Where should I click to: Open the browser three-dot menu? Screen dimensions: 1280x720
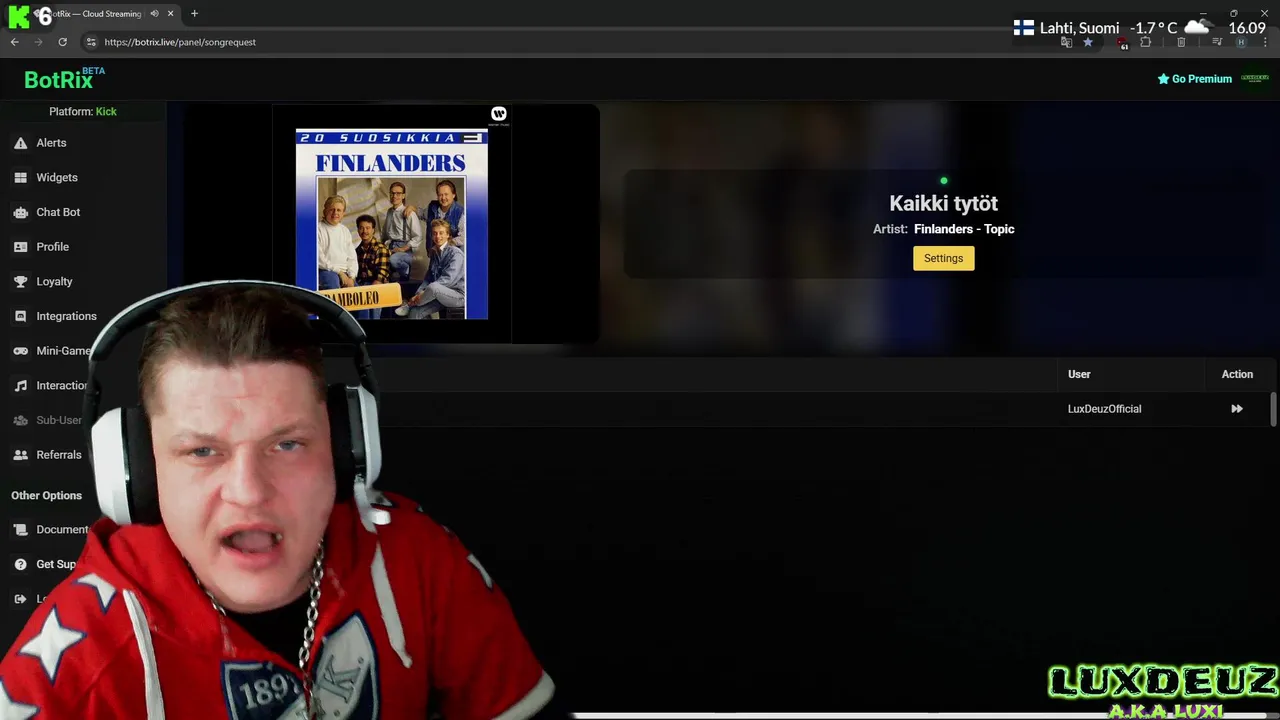(1265, 42)
